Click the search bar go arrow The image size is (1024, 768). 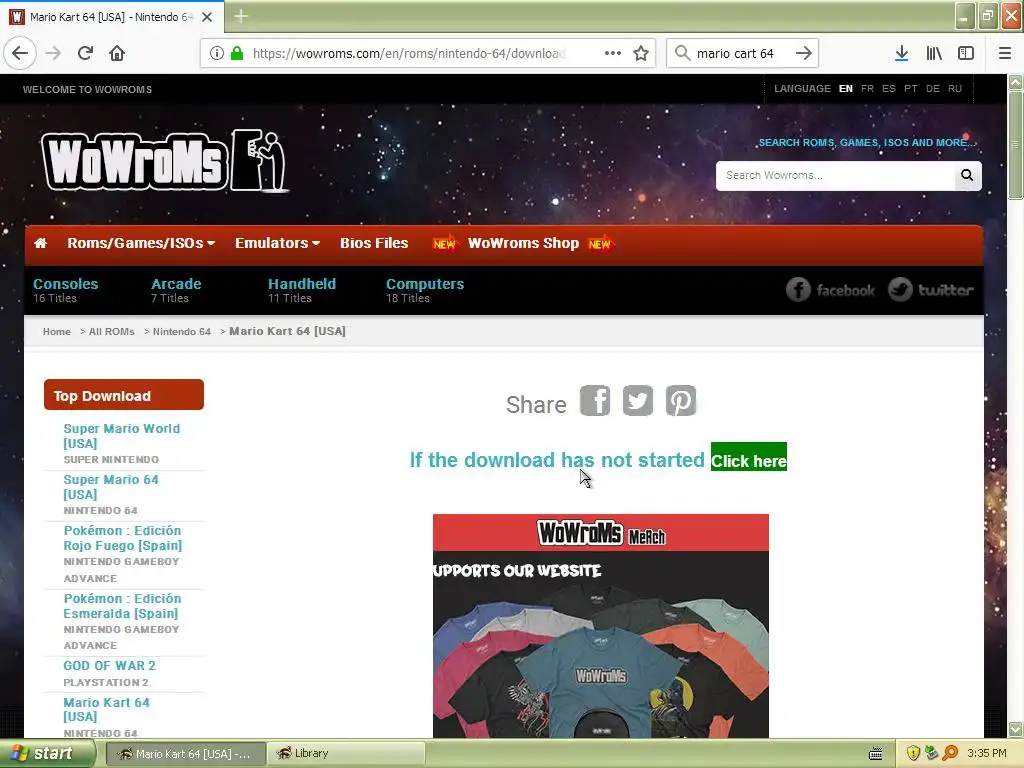click(x=804, y=53)
